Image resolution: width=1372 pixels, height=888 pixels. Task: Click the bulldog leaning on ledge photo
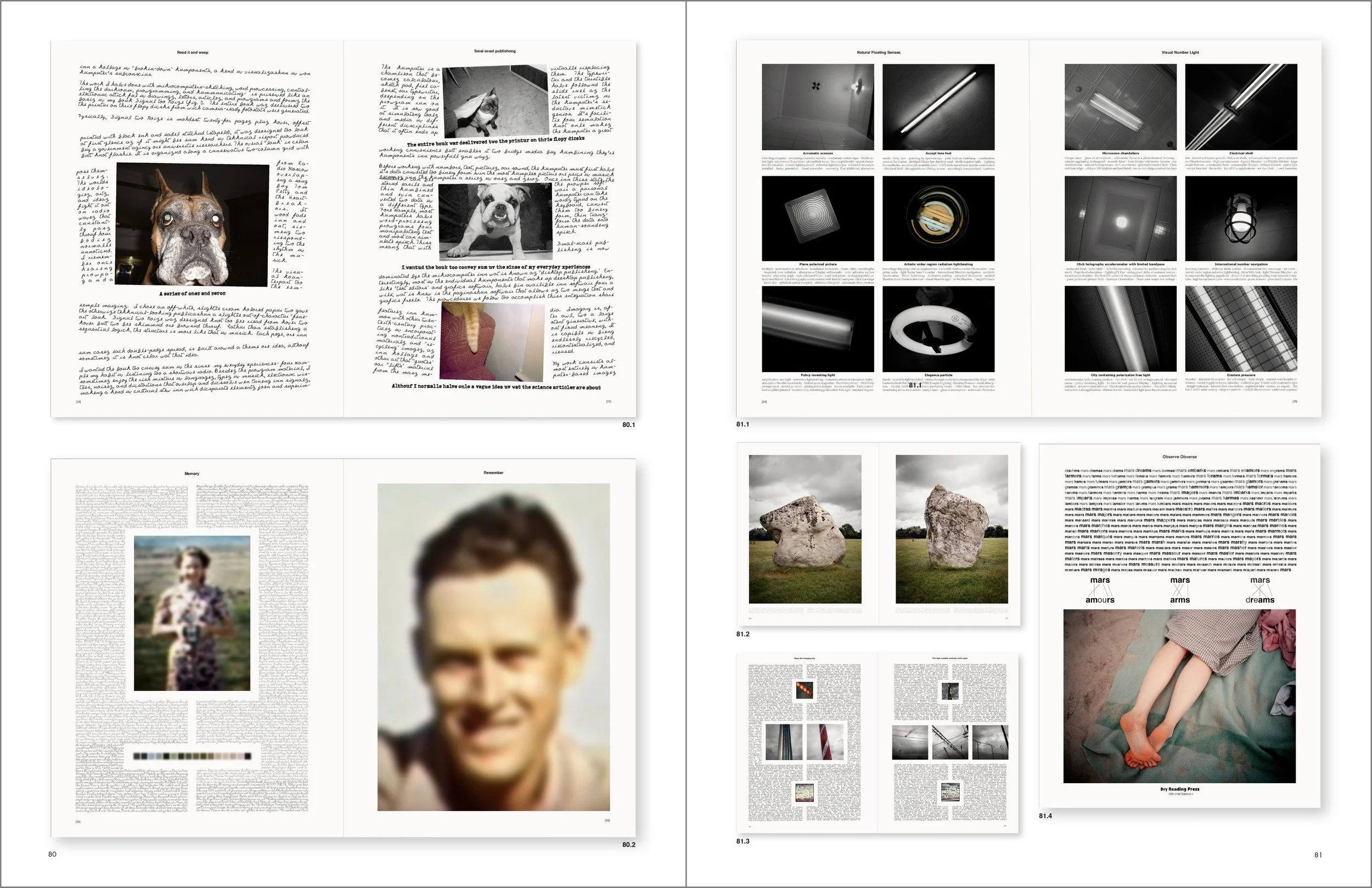495,221
